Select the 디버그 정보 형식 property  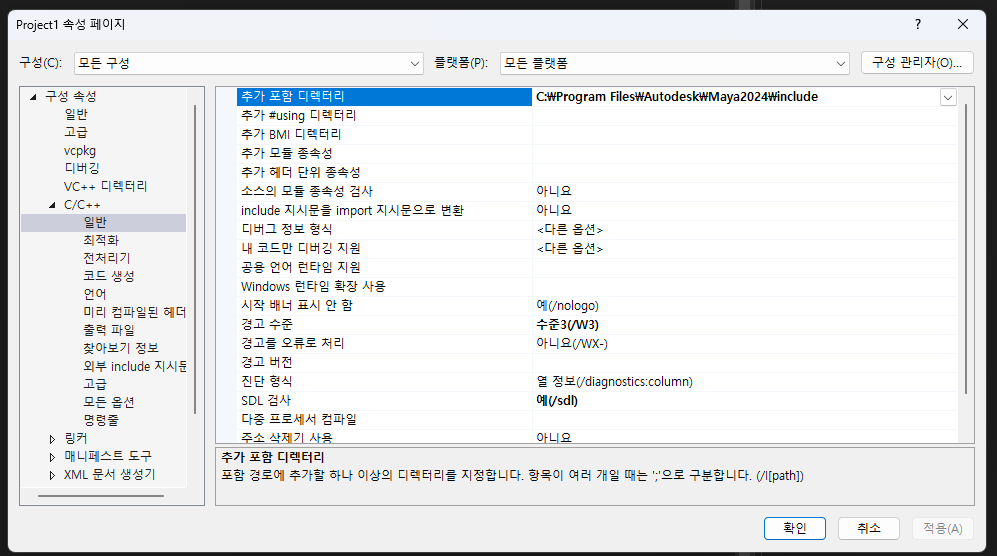[384, 229]
